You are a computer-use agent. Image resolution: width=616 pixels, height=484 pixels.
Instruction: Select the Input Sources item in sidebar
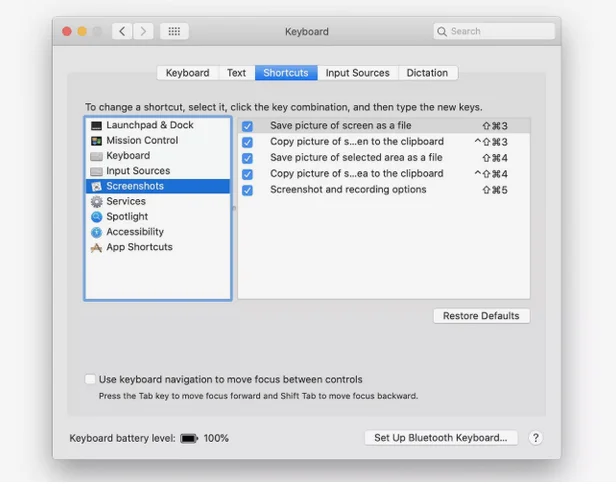tap(138, 171)
